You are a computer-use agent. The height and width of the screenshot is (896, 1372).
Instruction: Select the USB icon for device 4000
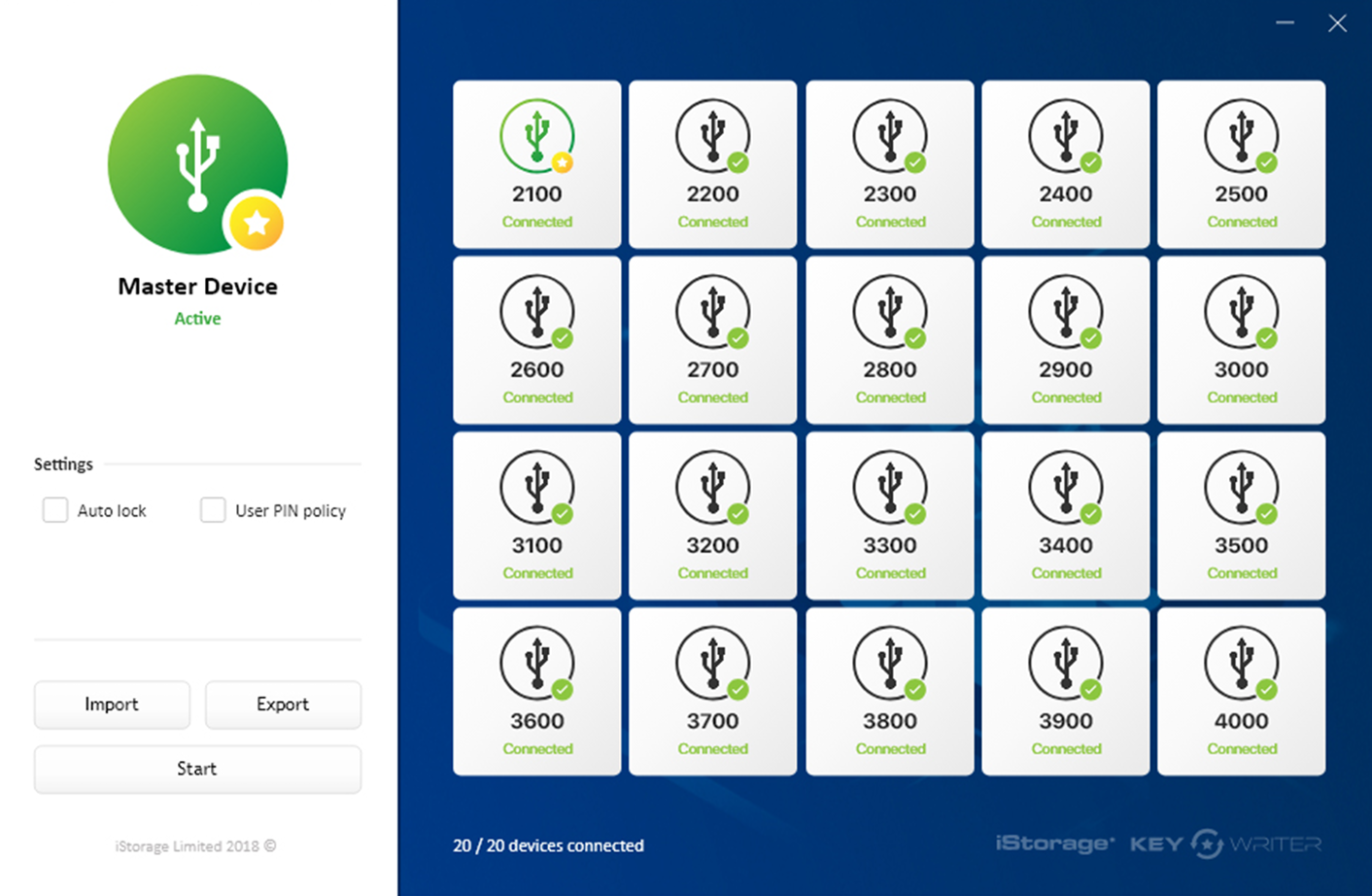point(1241,663)
